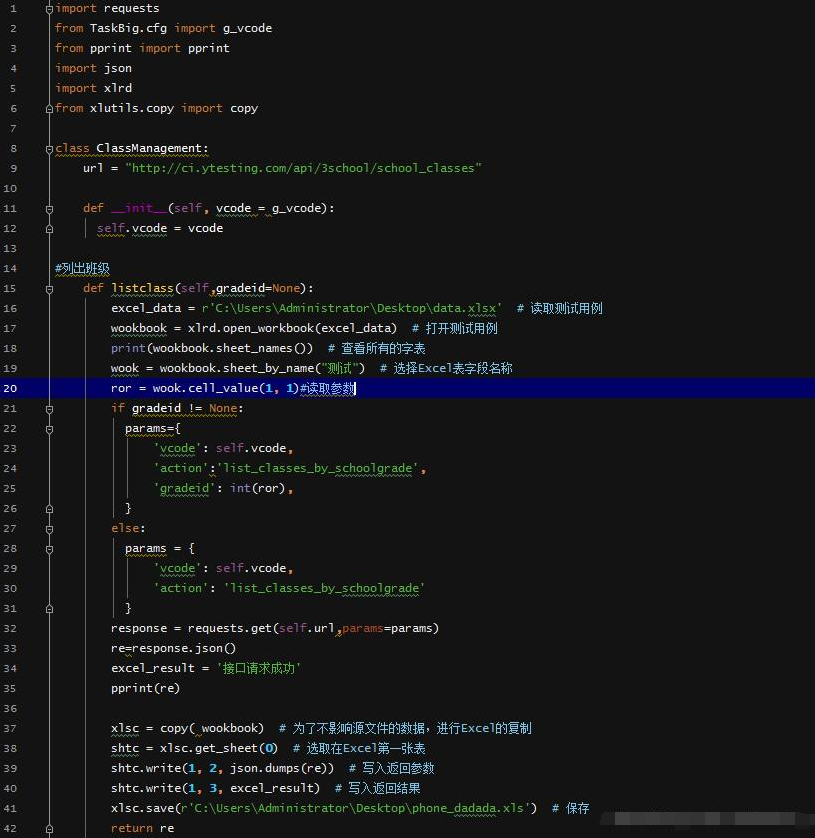Collapse the __init__ method fold arrow

click(48, 208)
